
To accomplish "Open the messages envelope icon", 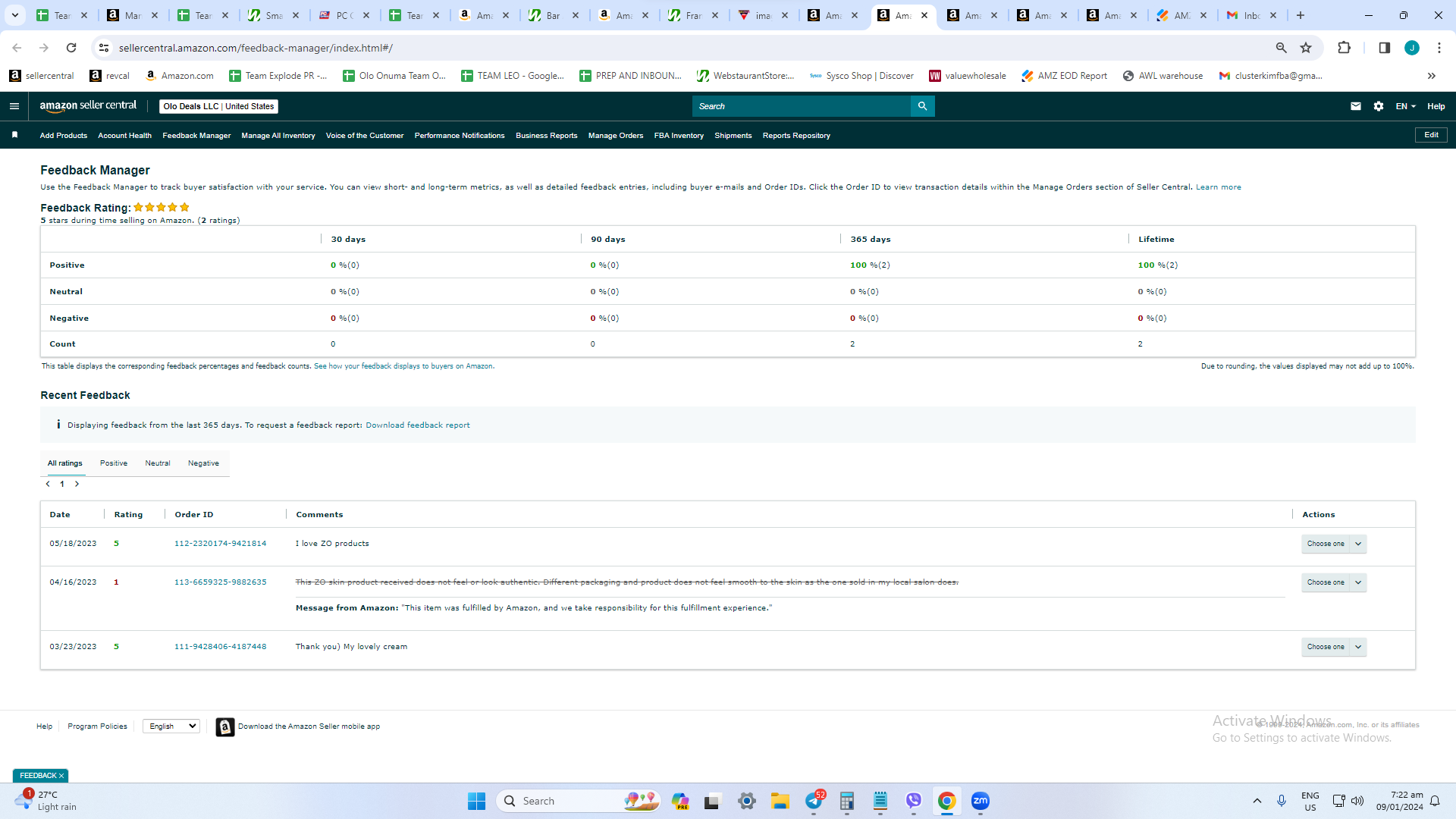I will [x=1356, y=106].
